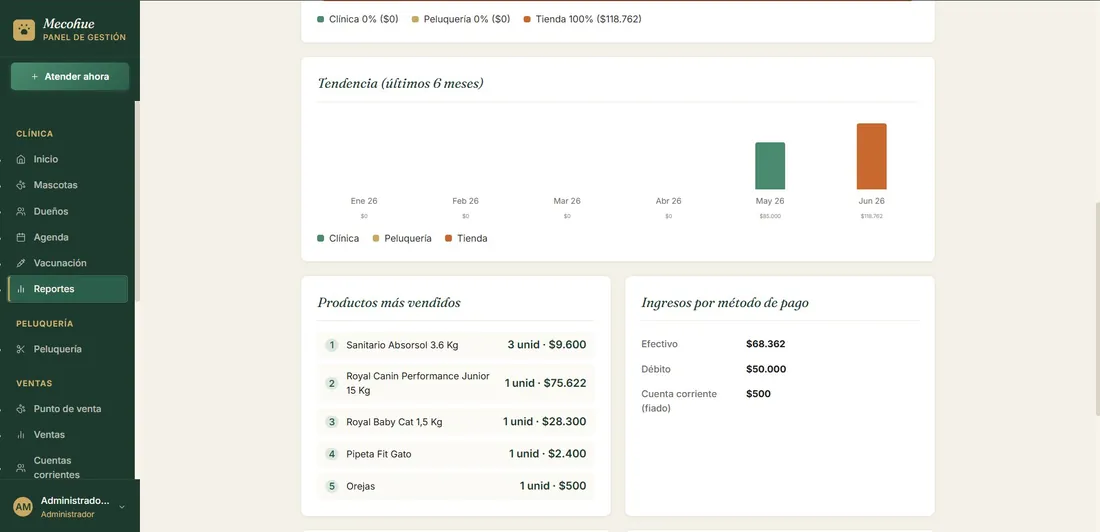Click the Agenda calendar icon

[x=21, y=237]
